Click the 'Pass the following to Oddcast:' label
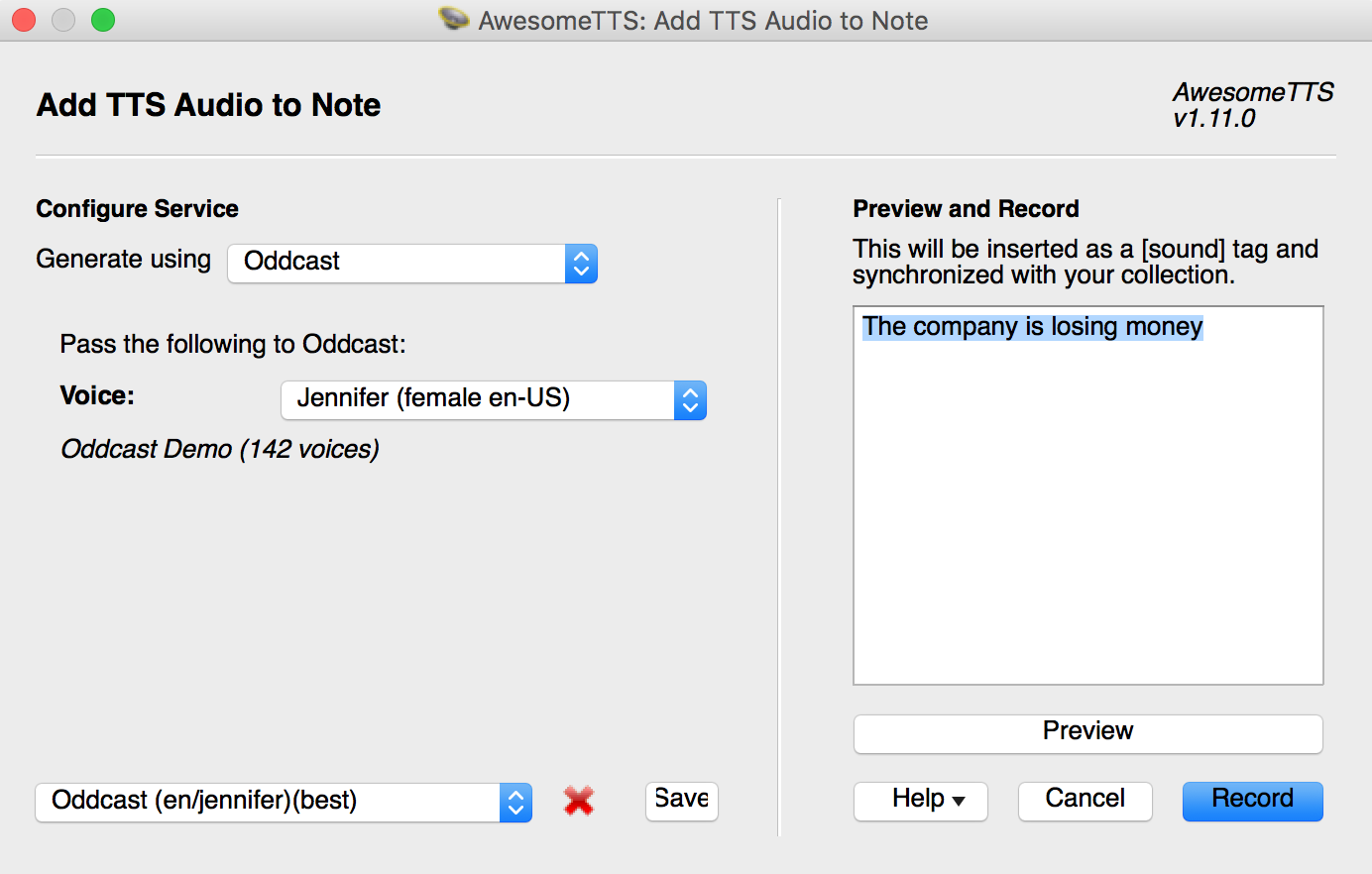This screenshot has height=874, width=1372. pos(233,344)
